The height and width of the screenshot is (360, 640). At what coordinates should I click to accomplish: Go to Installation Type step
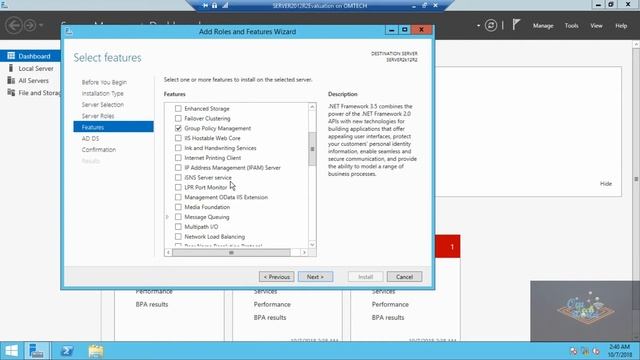coord(102,93)
